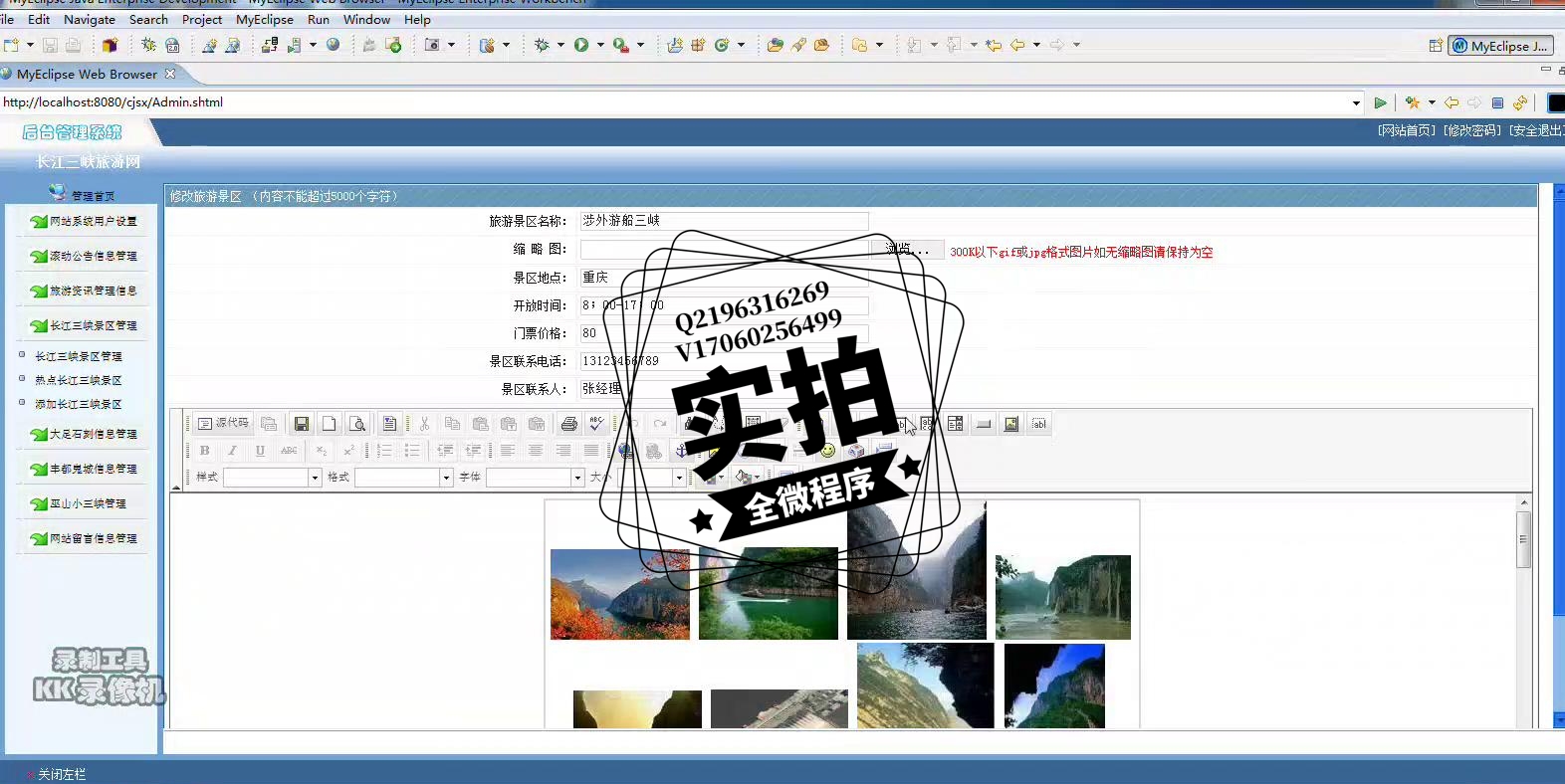The height and width of the screenshot is (784, 1565).
Task: Toggle underline formatting in the editor
Action: tap(260, 451)
